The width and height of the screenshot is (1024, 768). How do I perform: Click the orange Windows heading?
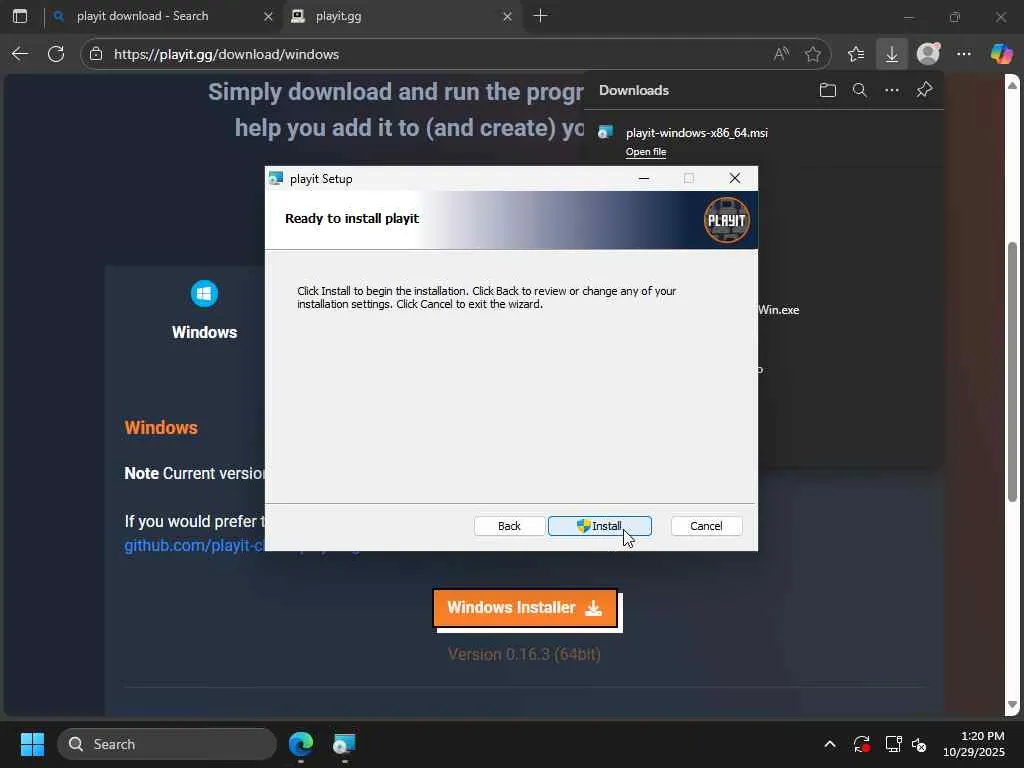[161, 428]
